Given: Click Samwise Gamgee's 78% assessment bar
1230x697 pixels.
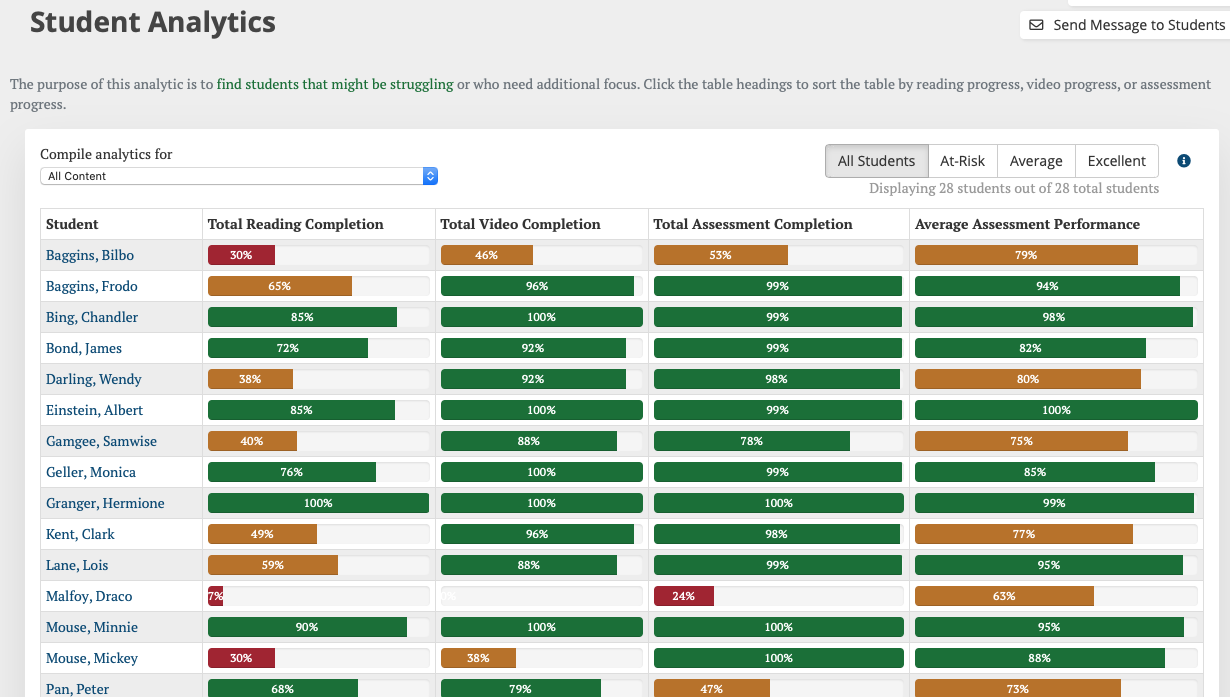Looking at the screenshot, I should [752, 441].
